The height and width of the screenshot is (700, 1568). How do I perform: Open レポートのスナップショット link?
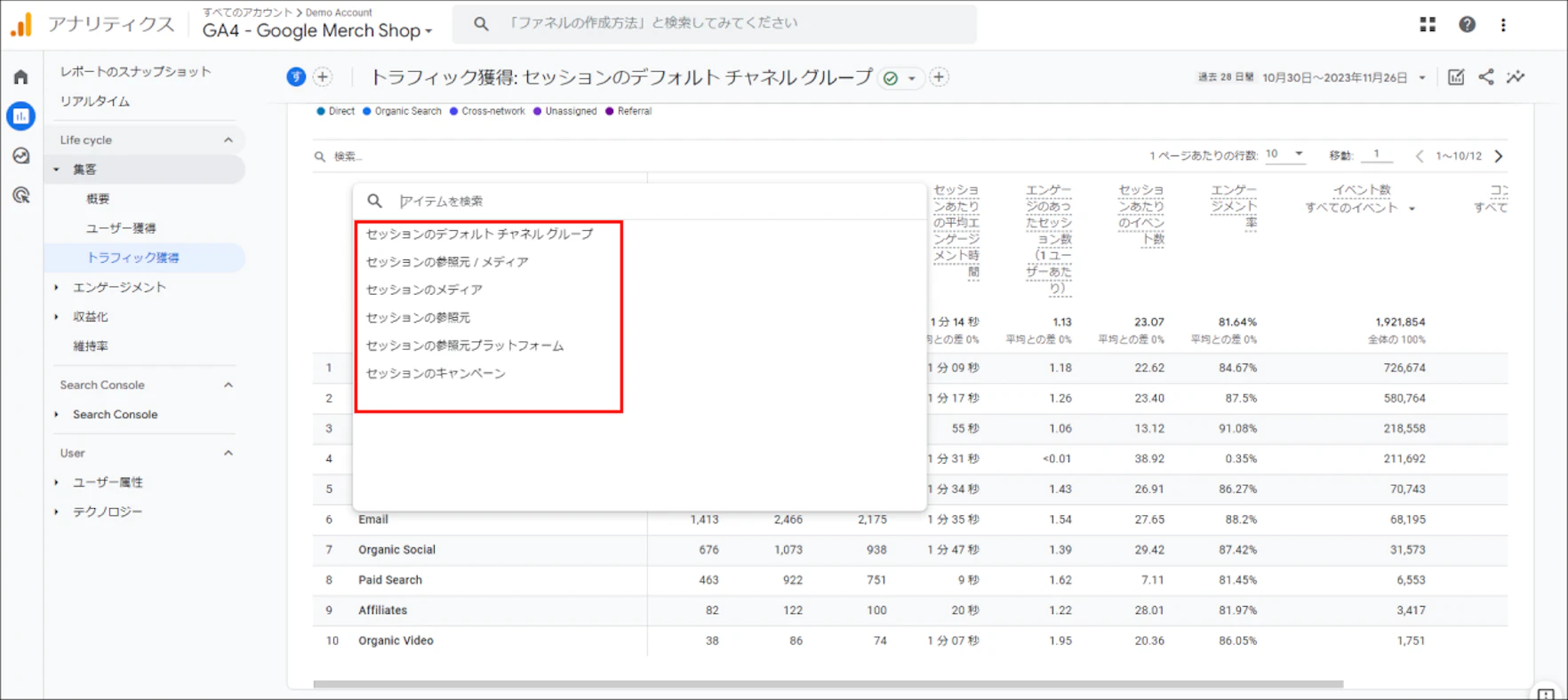tap(135, 72)
